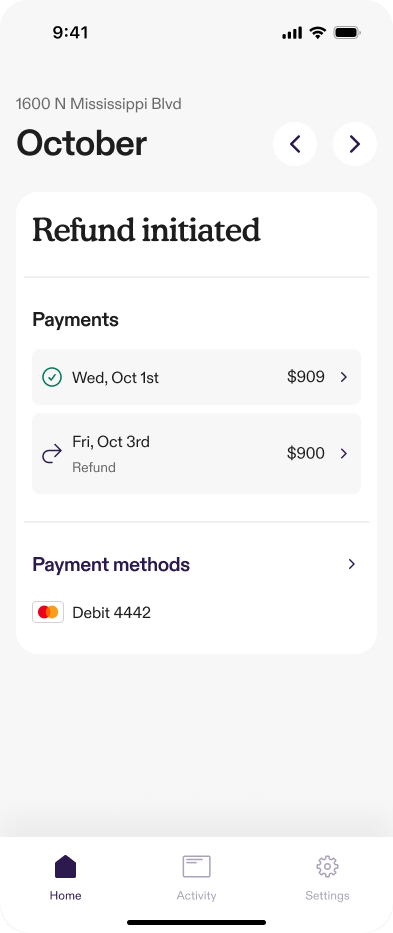Switch to the Settings tab label
This screenshot has height=933, width=393.
[328, 896]
